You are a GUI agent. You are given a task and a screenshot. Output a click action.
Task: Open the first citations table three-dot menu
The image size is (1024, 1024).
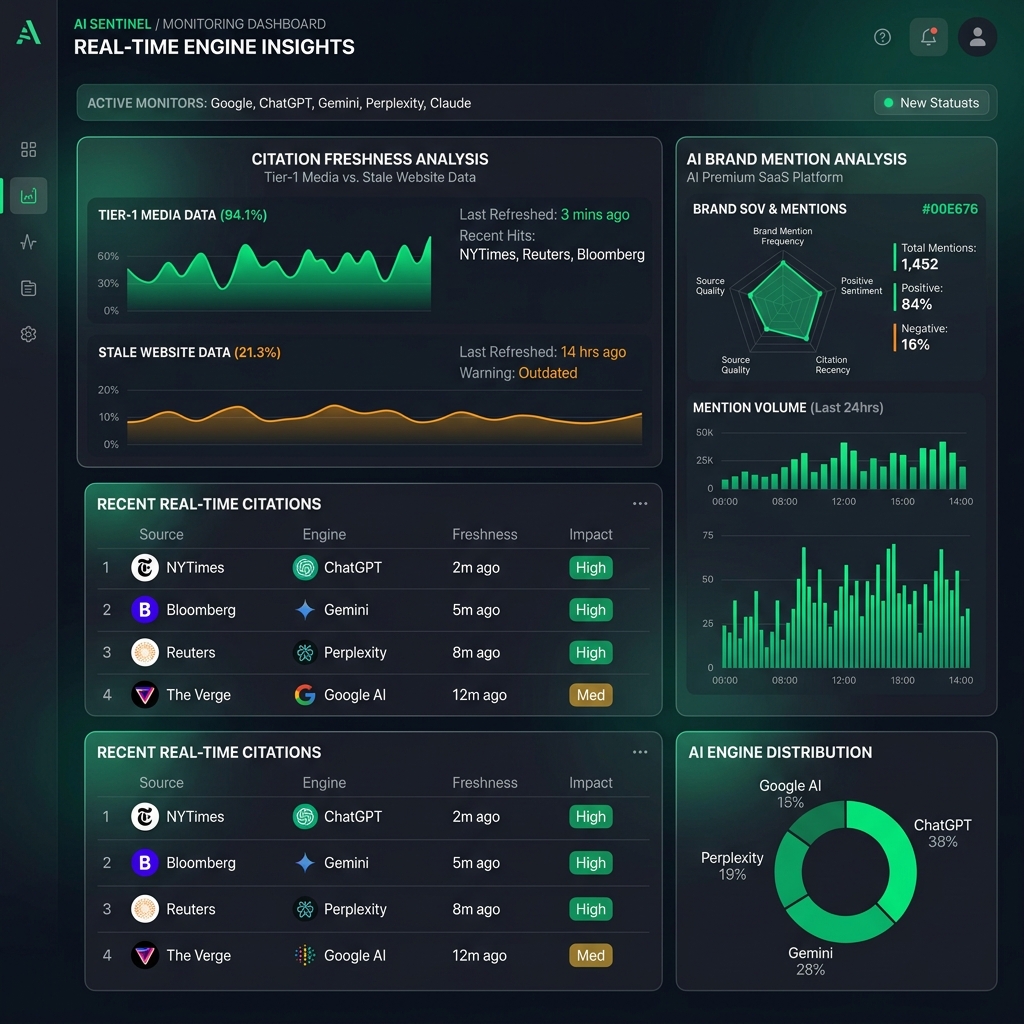640,504
